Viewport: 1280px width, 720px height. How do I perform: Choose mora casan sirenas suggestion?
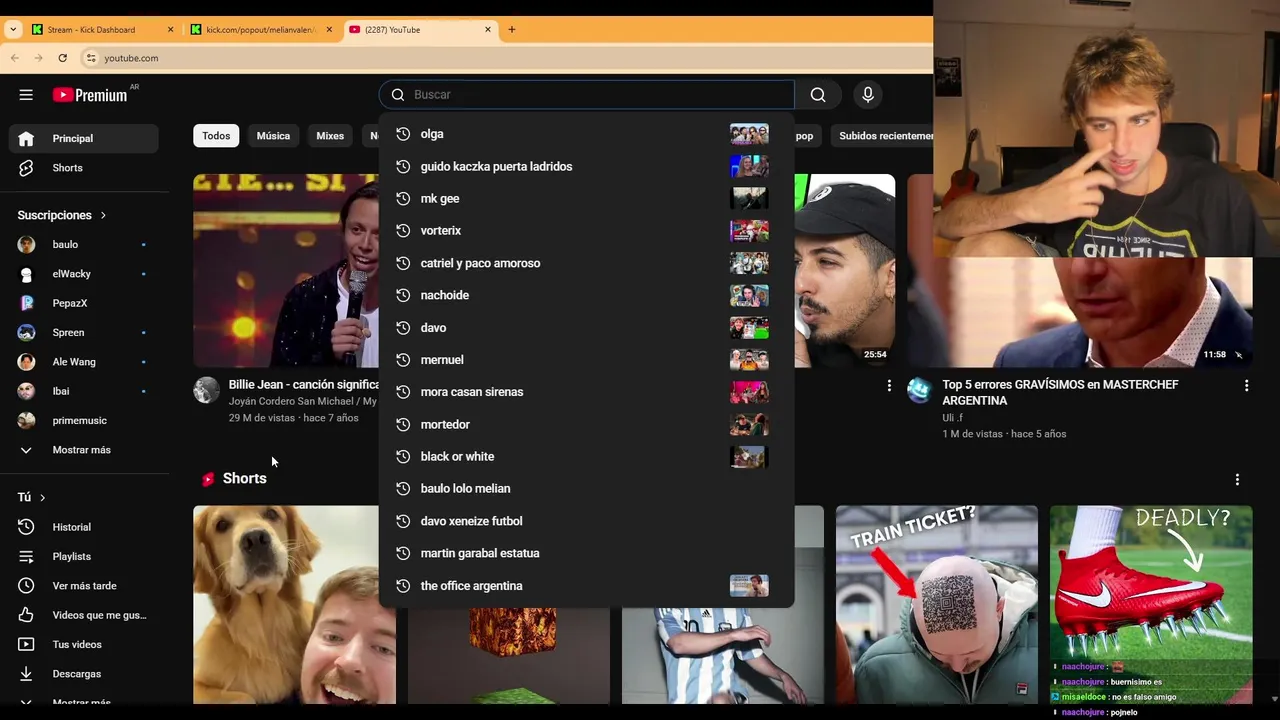pos(586,392)
